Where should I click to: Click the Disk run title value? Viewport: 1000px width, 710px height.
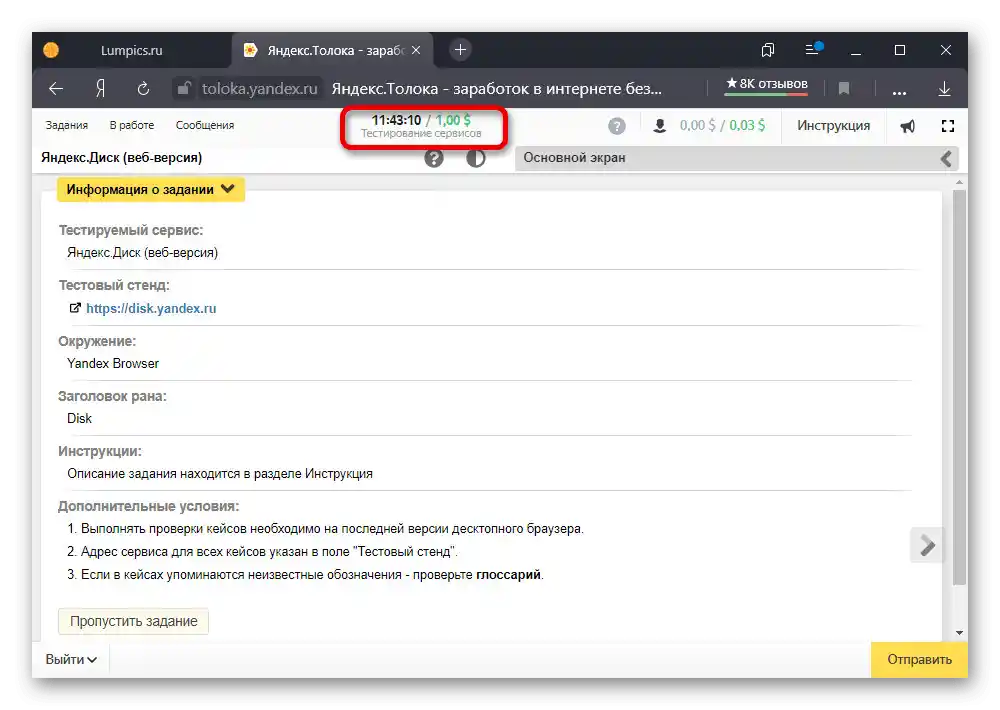click(79, 418)
